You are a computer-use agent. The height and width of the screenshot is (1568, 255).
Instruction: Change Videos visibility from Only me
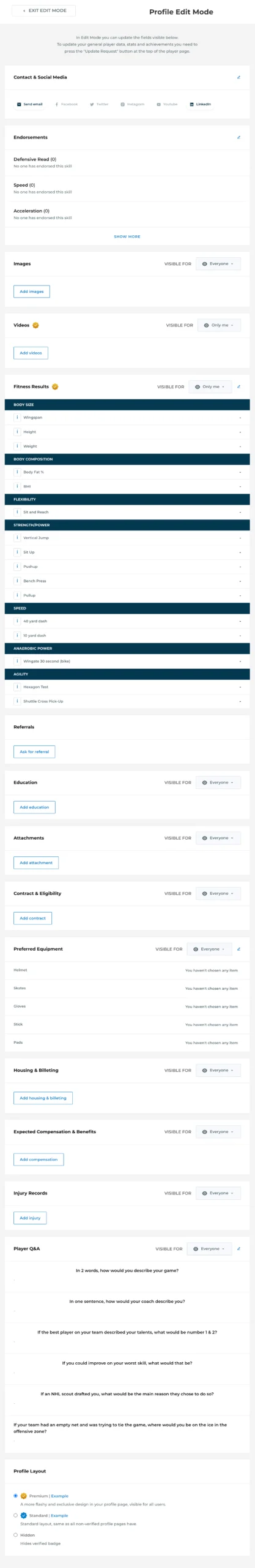(x=219, y=325)
